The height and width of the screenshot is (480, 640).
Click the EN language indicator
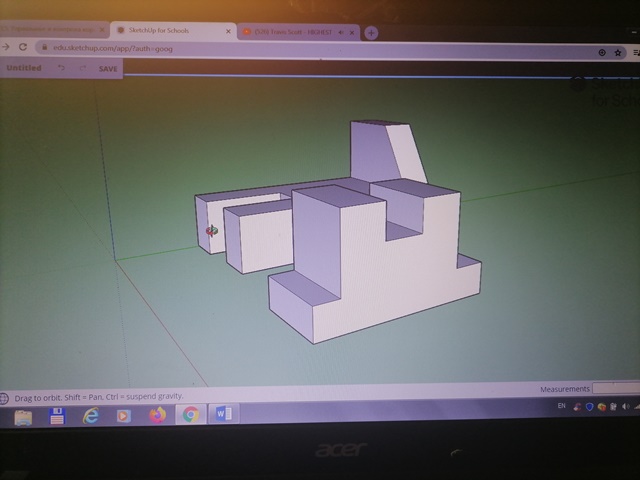(x=560, y=407)
